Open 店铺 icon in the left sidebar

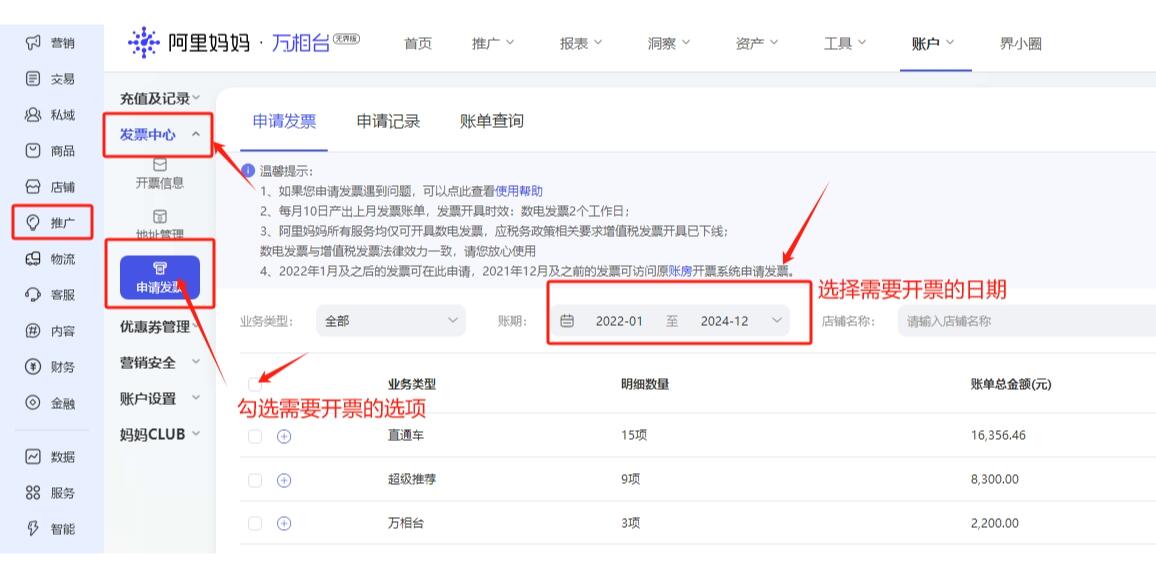pyautogui.click(x=32, y=187)
